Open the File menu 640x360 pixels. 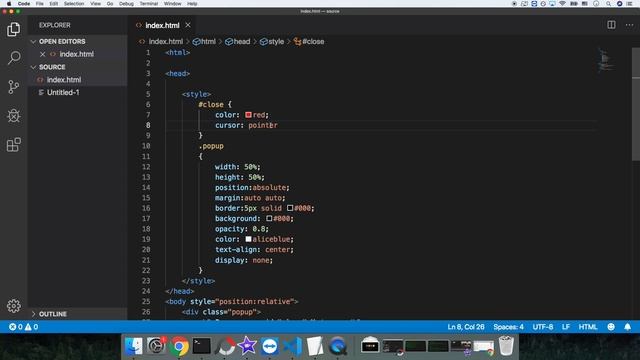point(40,4)
